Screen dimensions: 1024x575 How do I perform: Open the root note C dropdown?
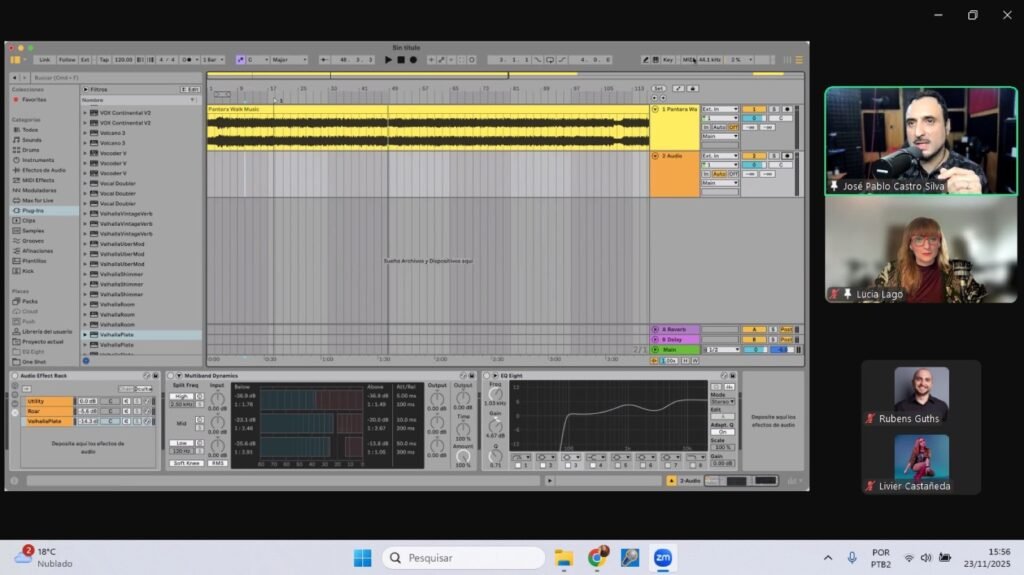point(257,59)
